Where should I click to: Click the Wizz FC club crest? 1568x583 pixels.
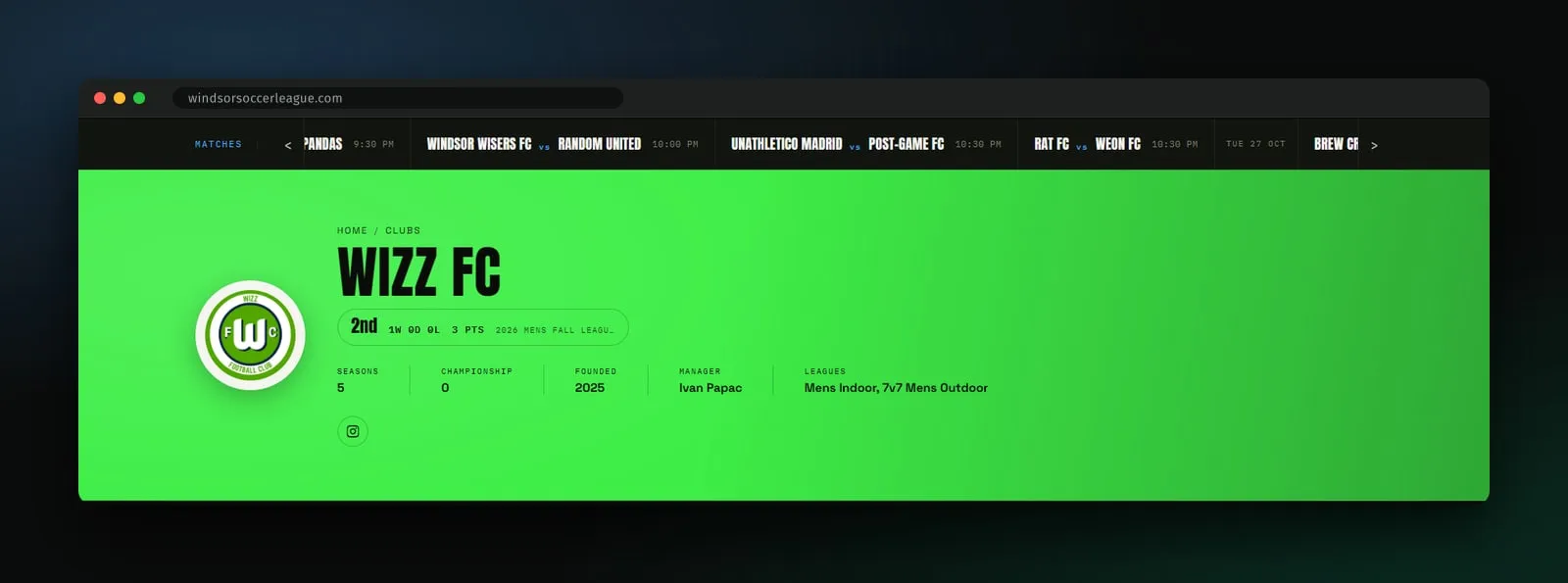250,335
